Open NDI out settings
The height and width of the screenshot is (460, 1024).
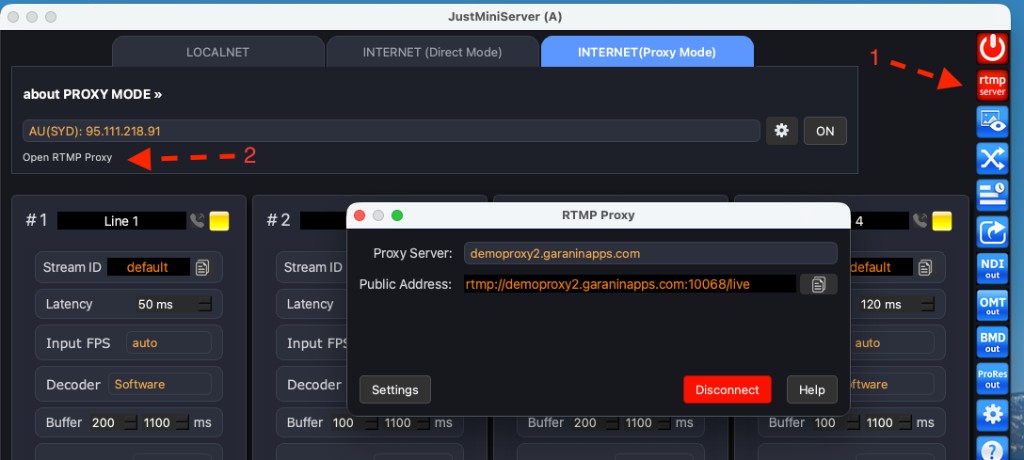[992, 269]
